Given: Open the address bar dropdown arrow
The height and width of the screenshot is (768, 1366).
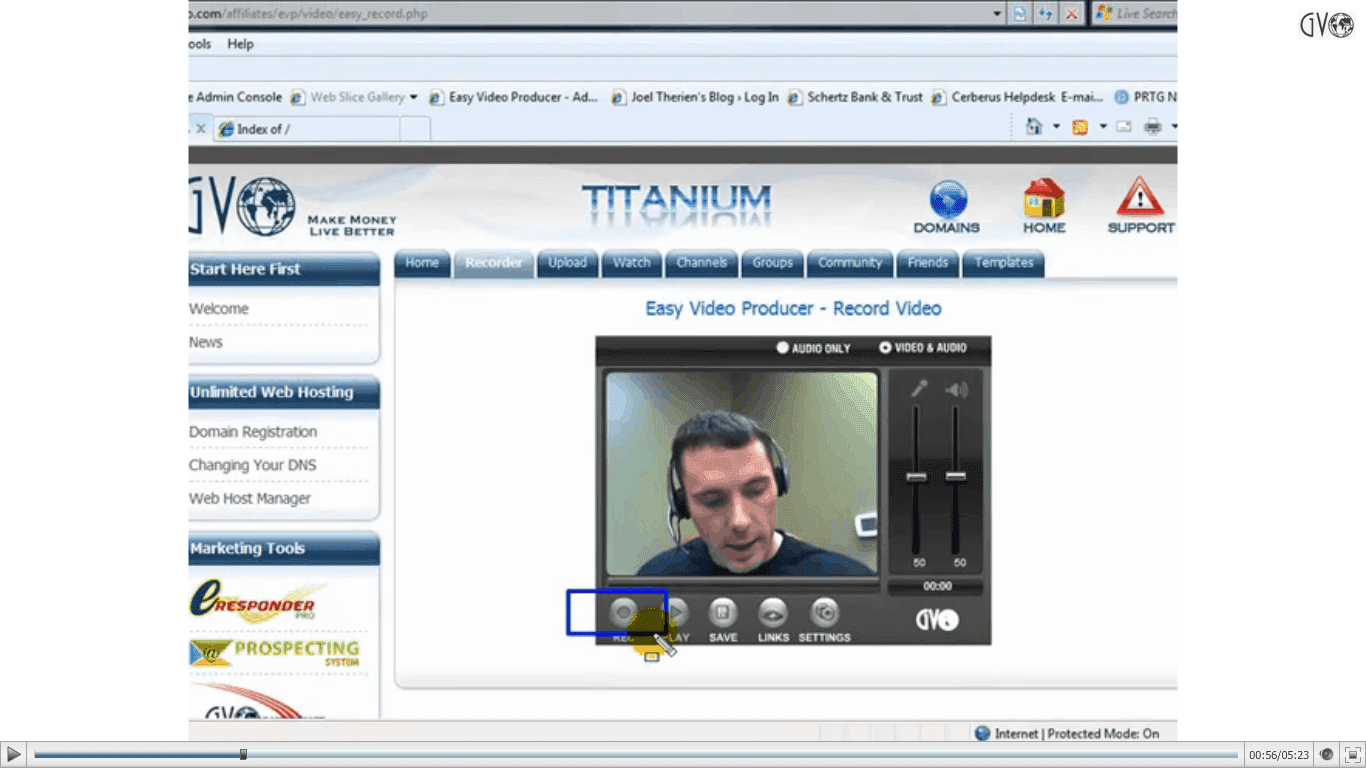Looking at the screenshot, I should click(x=997, y=14).
